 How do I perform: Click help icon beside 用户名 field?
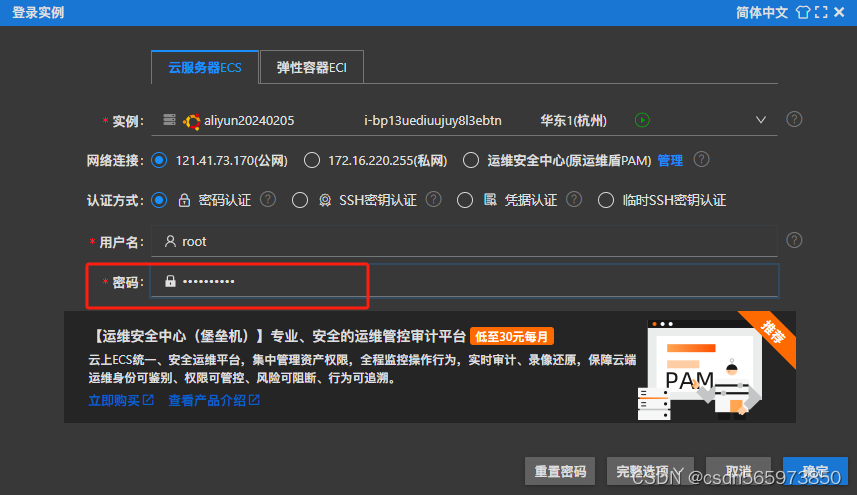[x=794, y=240]
